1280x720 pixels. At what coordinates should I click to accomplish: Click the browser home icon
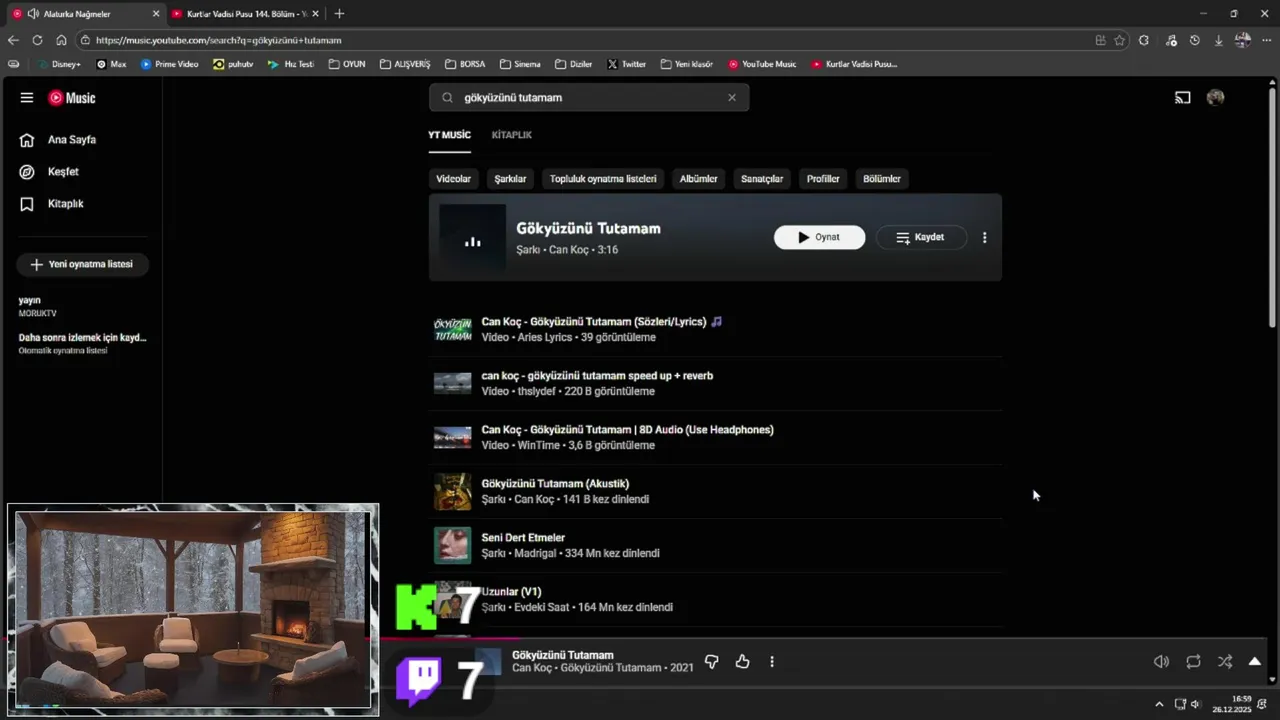point(61,40)
